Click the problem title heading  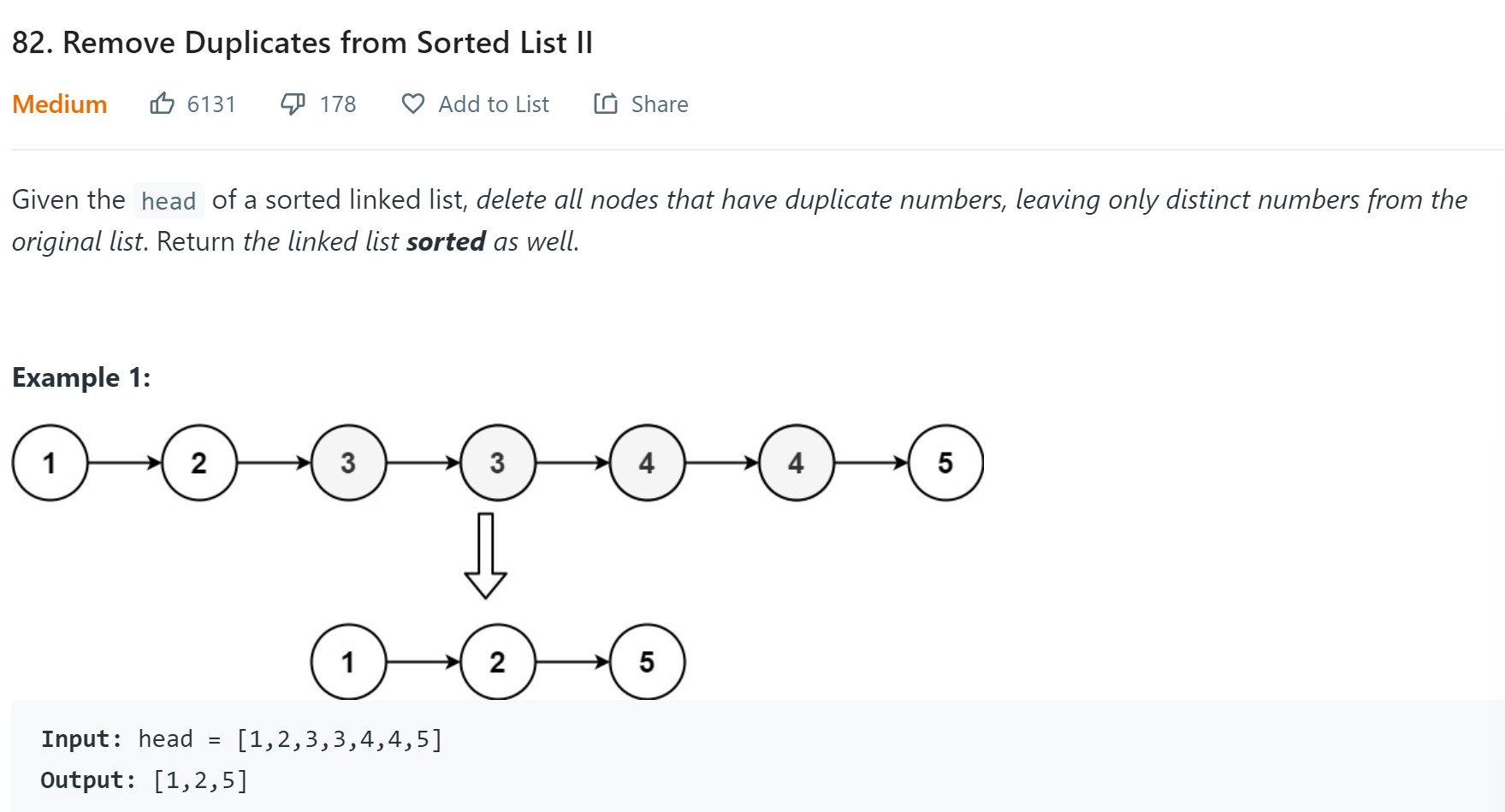click(x=302, y=43)
